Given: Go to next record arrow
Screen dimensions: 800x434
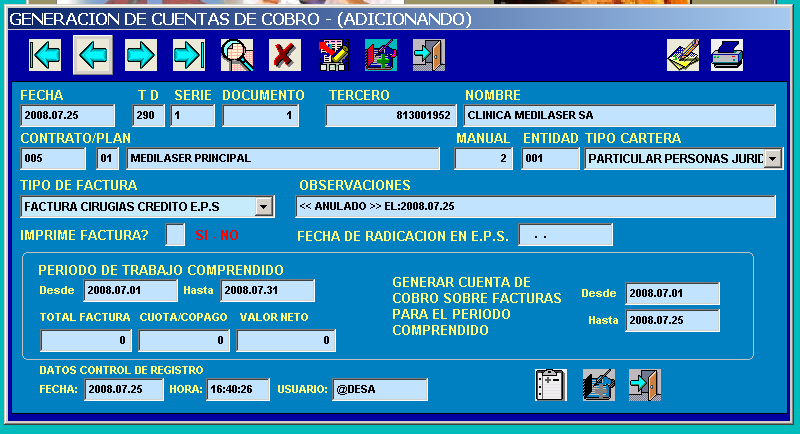Looking at the screenshot, I should pos(141,55).
